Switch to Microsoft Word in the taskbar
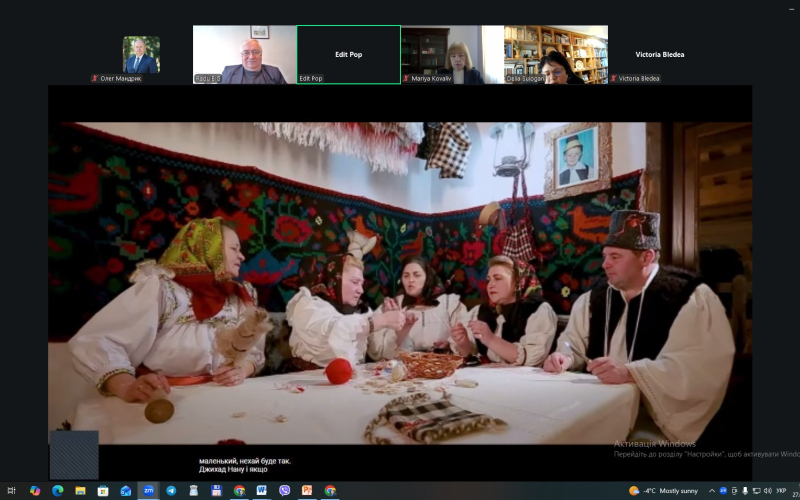This screenshot has width=800, height=500. [x=261, y=490]
